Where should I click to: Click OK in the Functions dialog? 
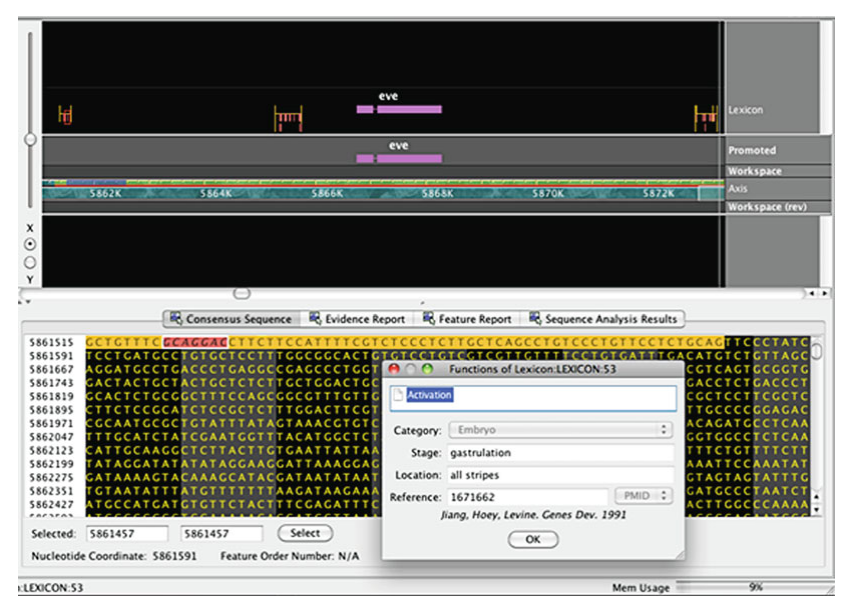(x=533, y=539)
